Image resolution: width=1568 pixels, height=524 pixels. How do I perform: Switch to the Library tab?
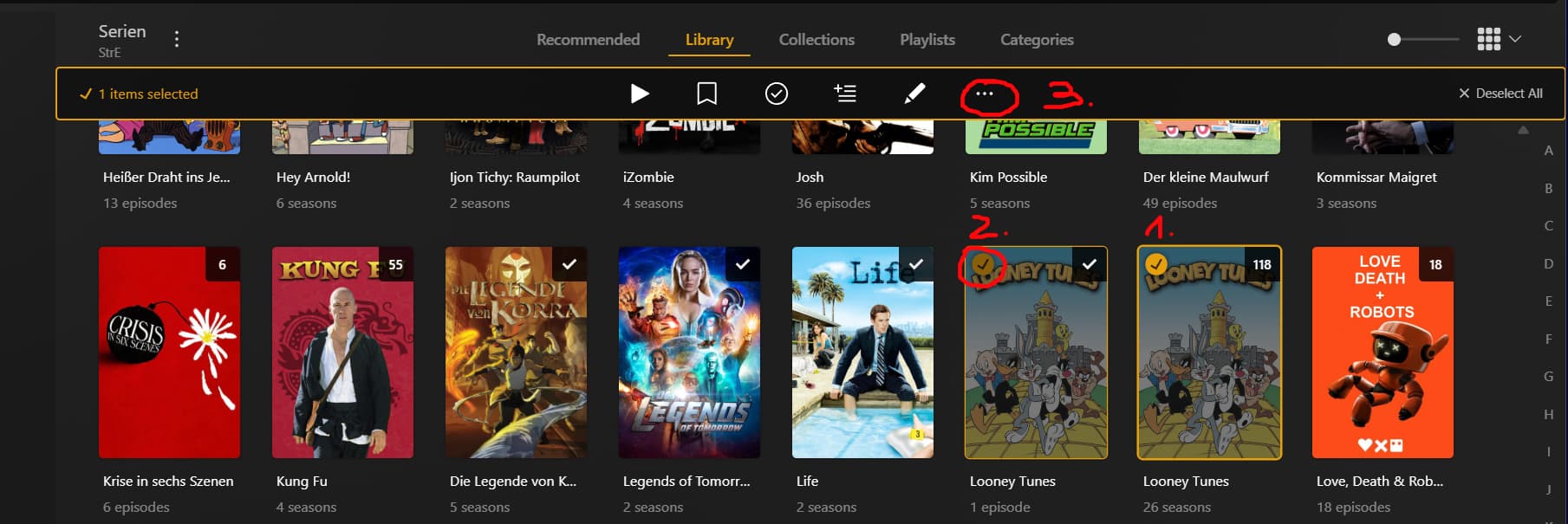click(709, 40)
